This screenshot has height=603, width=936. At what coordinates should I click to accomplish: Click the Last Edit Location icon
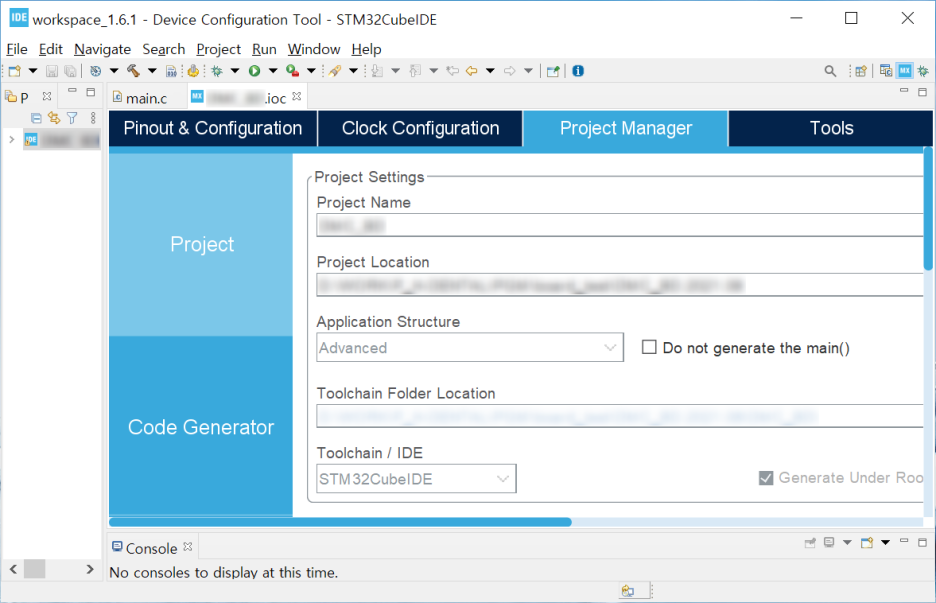(x=452, y=71)
